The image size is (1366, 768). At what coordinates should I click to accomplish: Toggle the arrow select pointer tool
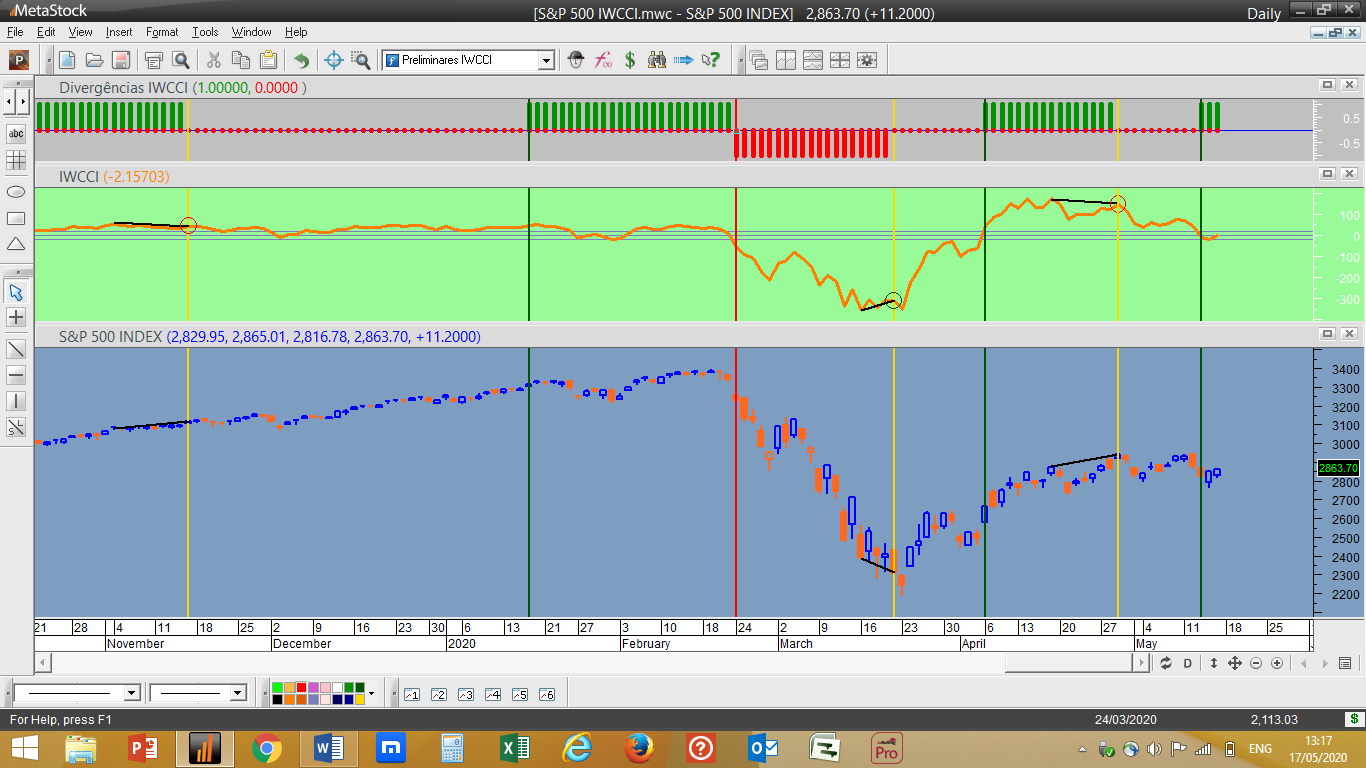16,292
